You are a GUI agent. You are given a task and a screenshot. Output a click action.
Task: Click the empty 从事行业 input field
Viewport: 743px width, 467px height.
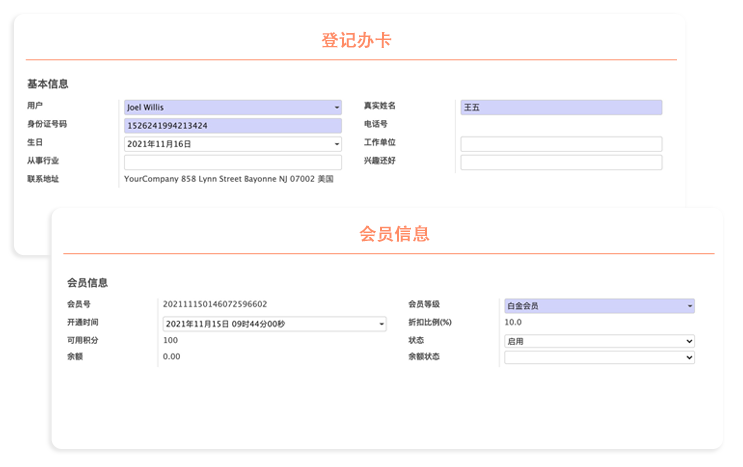click(232, 162)
